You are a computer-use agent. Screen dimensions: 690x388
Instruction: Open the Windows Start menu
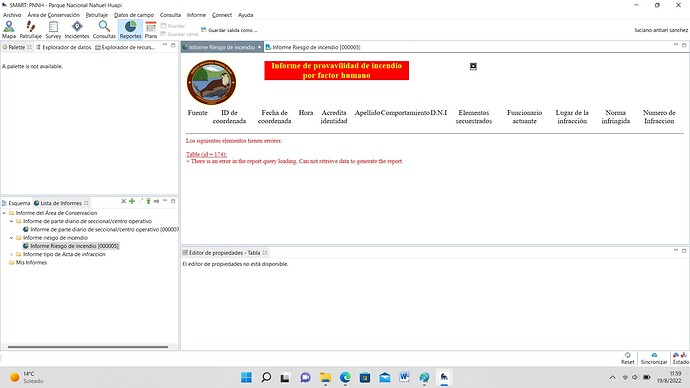(x=246, y=377)
